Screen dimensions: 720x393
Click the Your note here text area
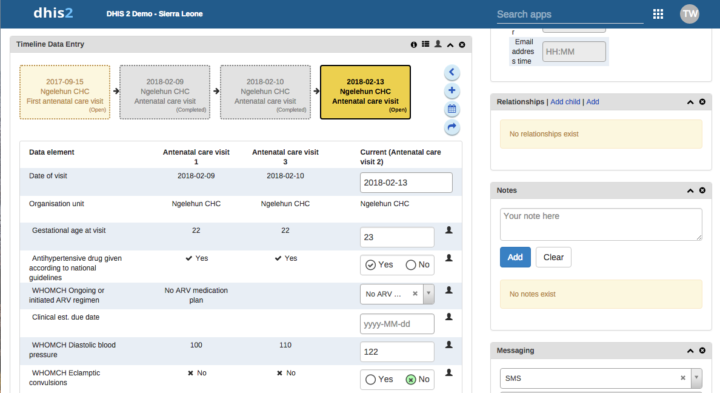point(601,225)
